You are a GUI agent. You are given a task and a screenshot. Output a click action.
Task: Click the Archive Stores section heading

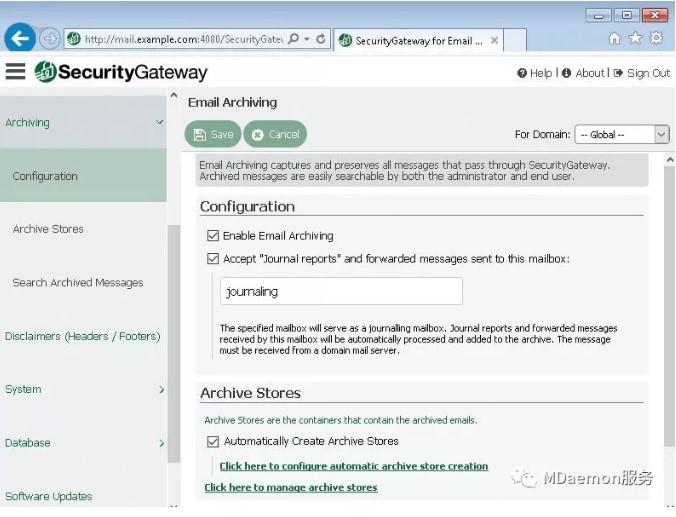250,393
